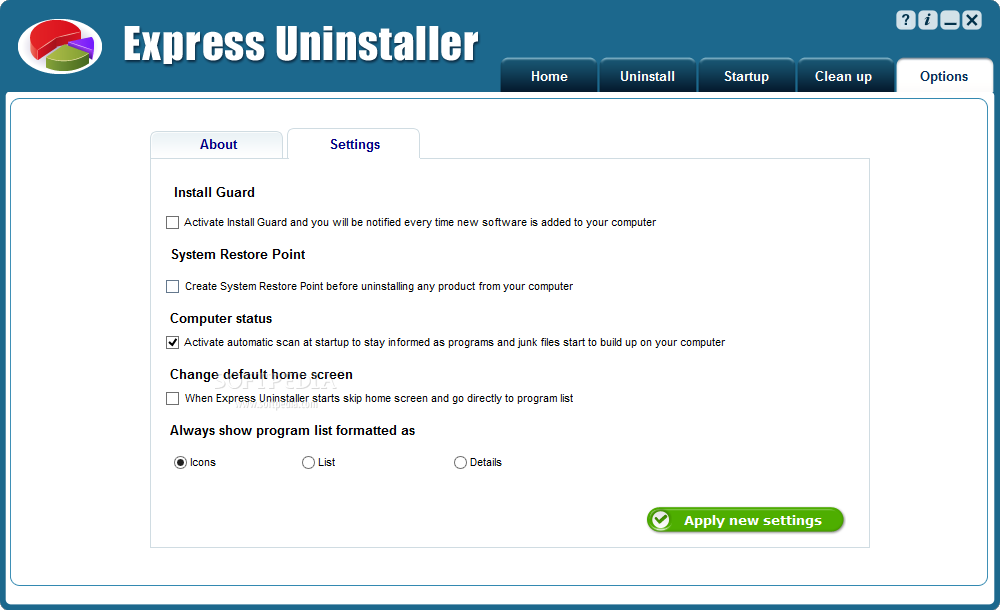Uncheck automatic scan at startup
The height and width of the screenshot is (610, 1000).
[x=172, y=343]
